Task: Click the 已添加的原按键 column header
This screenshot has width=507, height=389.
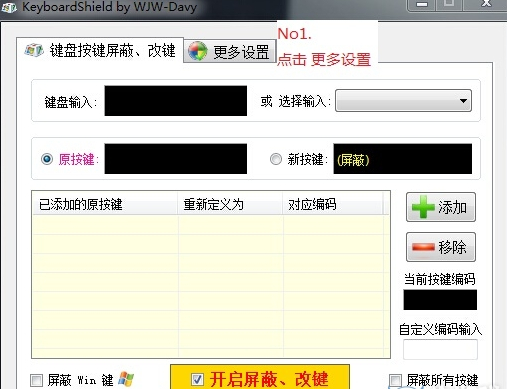Action: click(x=105, y=204)
